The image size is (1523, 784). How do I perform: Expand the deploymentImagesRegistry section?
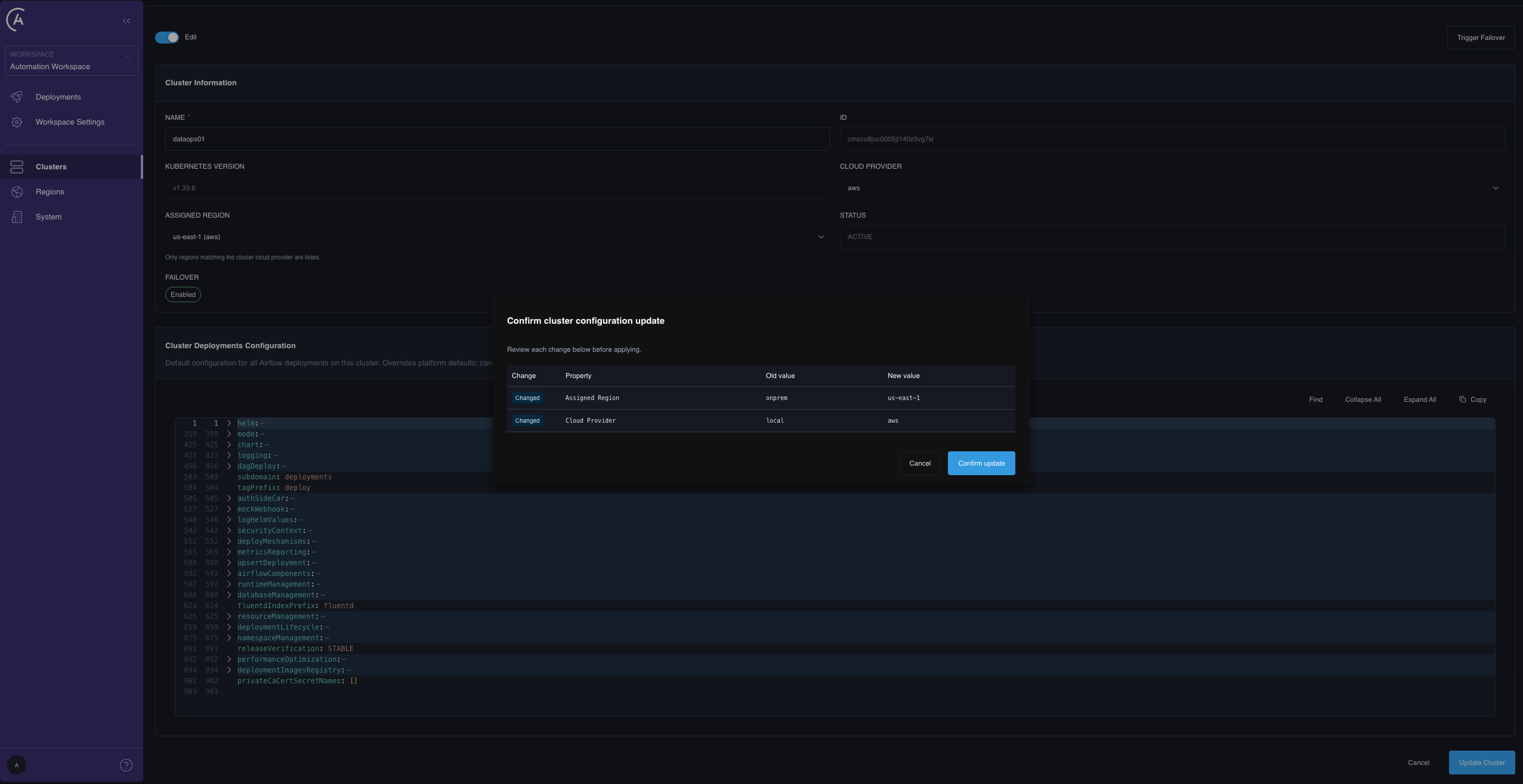pos(229,670)
